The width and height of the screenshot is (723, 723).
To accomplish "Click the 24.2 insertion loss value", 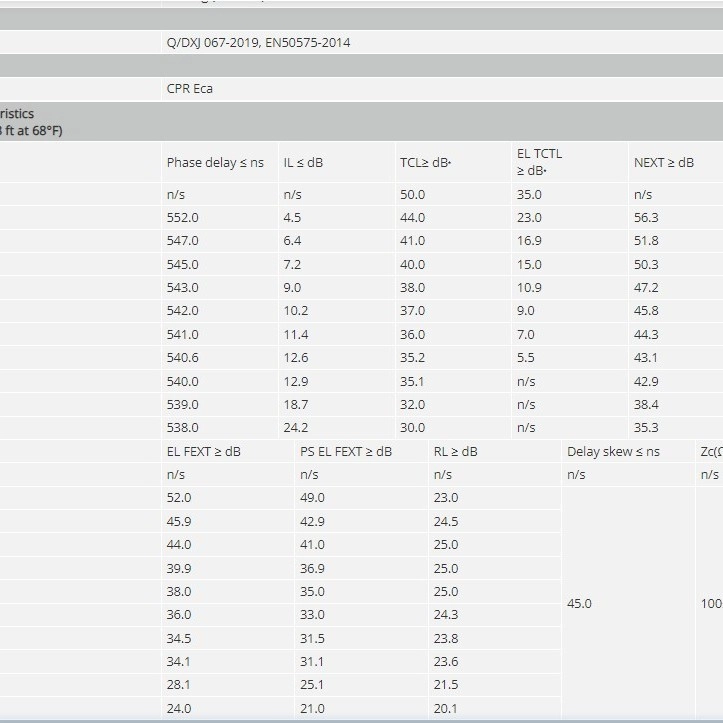I will pyautogui.click(x=296, y=428).
